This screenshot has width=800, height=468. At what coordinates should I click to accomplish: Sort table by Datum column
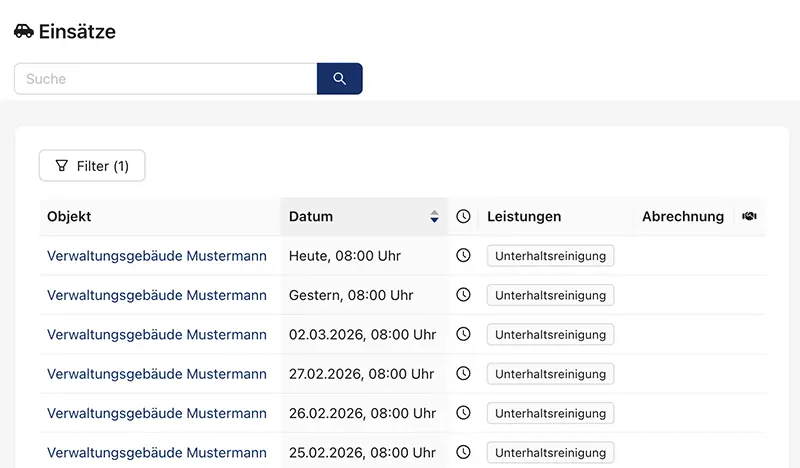[x=311, y=216]
